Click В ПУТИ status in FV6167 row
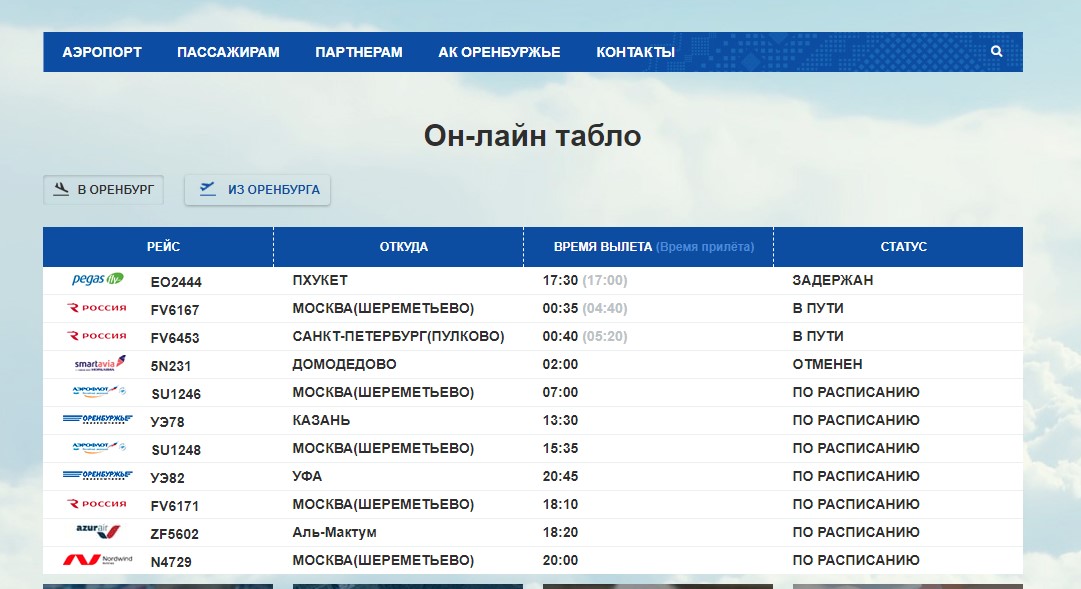Viewport: 1081px width, 589px height. point(818,308)
